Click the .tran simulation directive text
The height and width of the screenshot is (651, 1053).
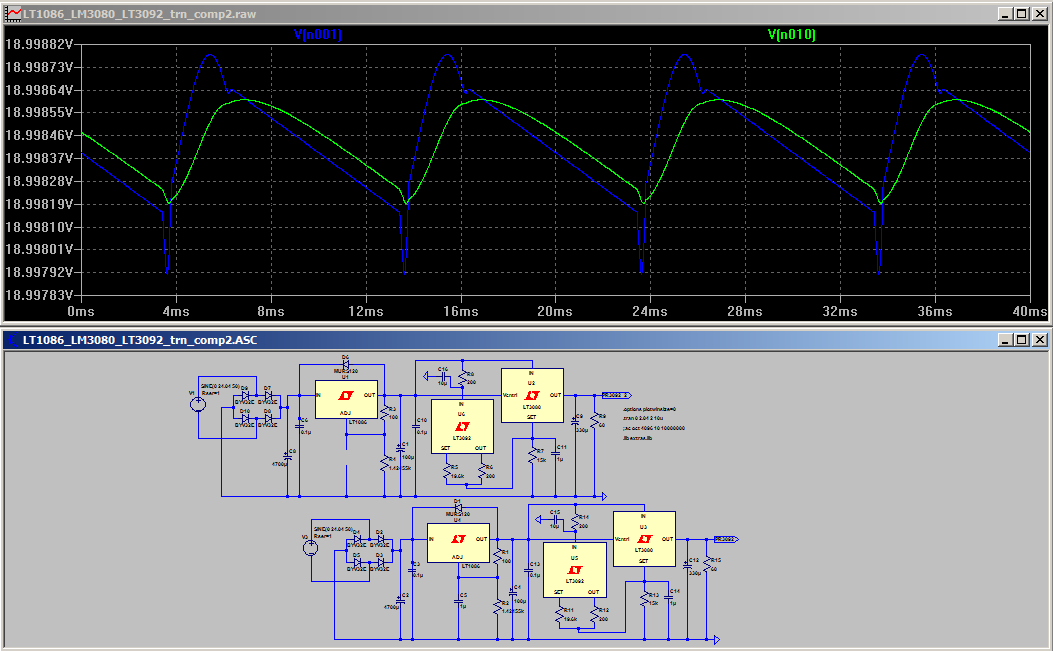643,418
